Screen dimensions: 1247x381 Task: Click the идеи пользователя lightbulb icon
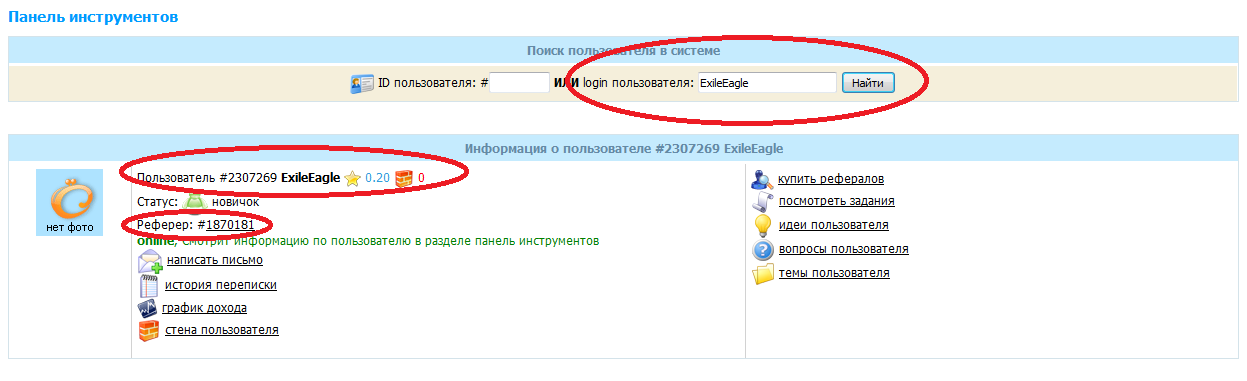(763, 225)
